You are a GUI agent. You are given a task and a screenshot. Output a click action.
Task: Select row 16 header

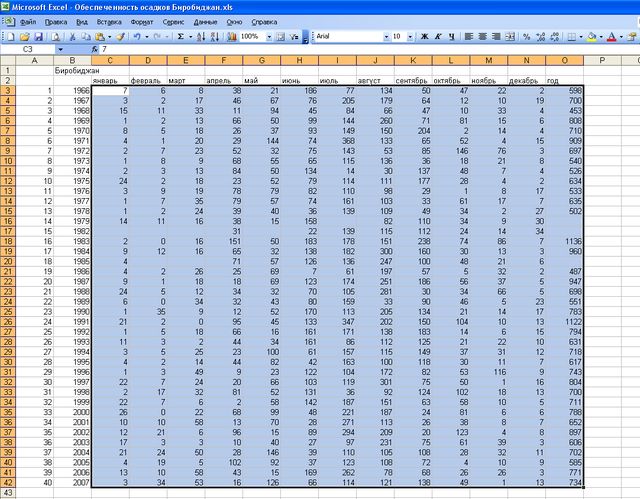[8, 221]
